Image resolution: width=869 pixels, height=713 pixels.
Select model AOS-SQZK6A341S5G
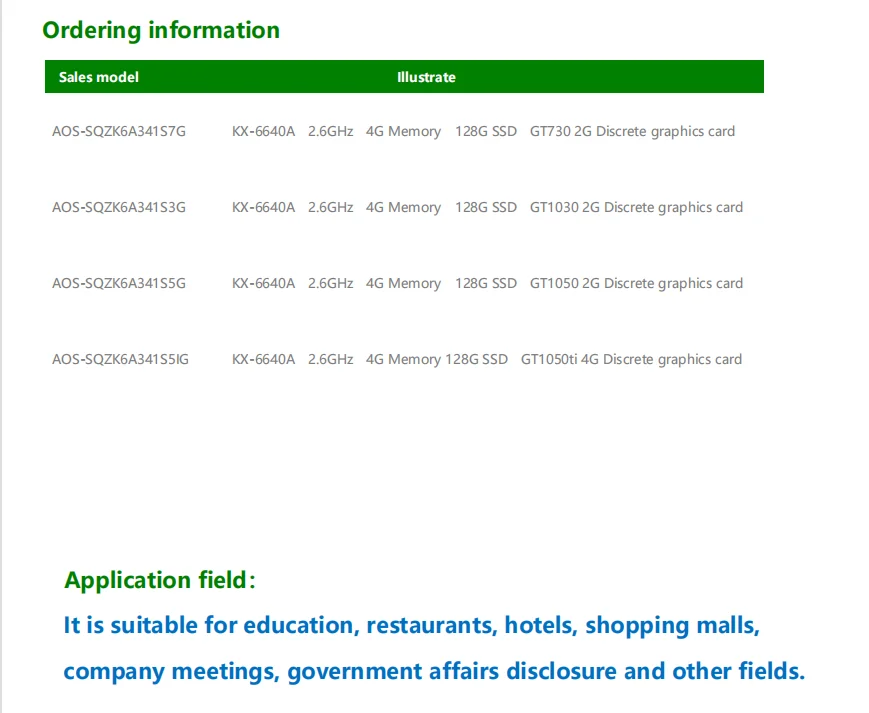pyautogui.click(x=119, y=283)
